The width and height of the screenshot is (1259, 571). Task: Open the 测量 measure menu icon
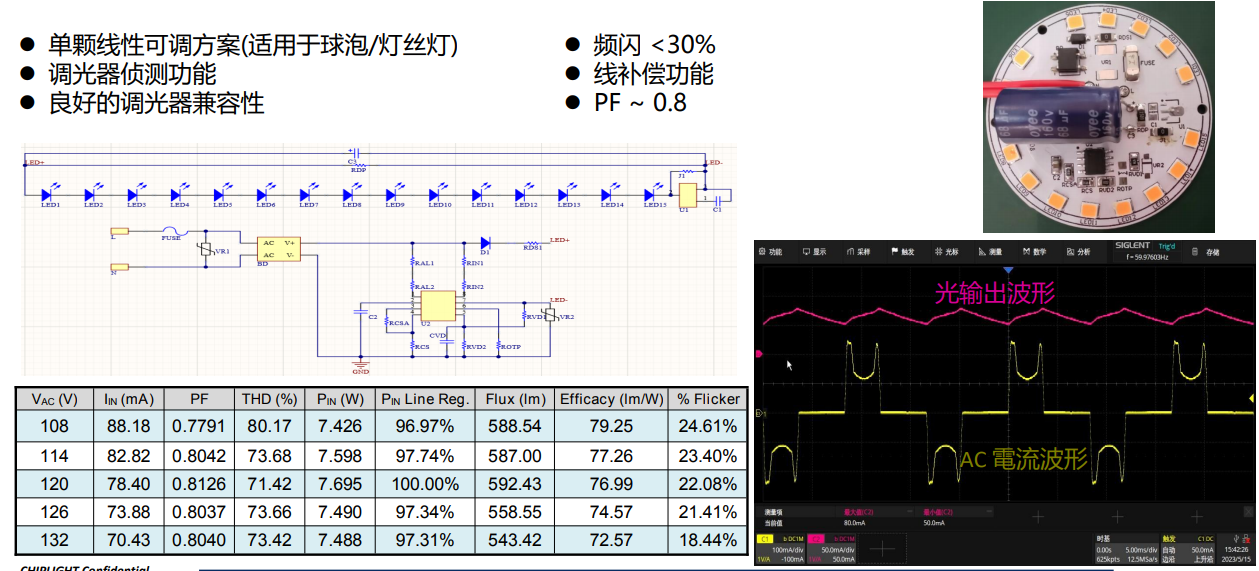[x=989, y=252]
